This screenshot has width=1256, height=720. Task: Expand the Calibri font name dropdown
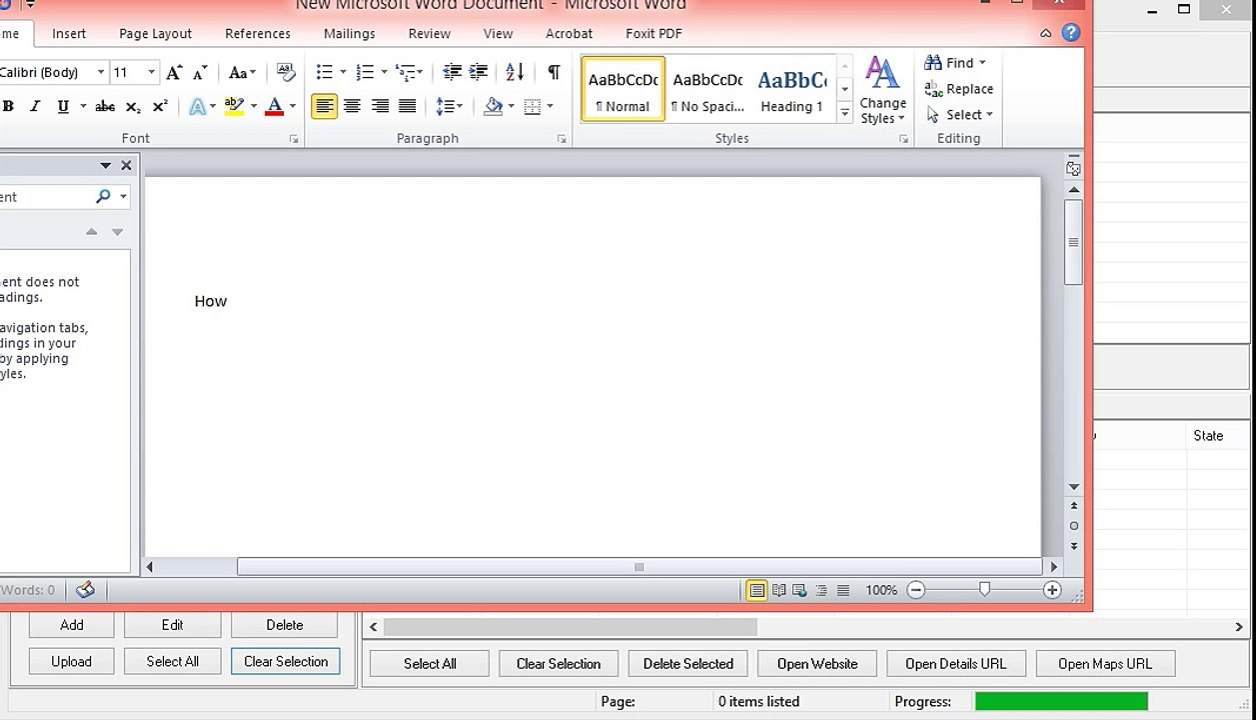point(101,72)
